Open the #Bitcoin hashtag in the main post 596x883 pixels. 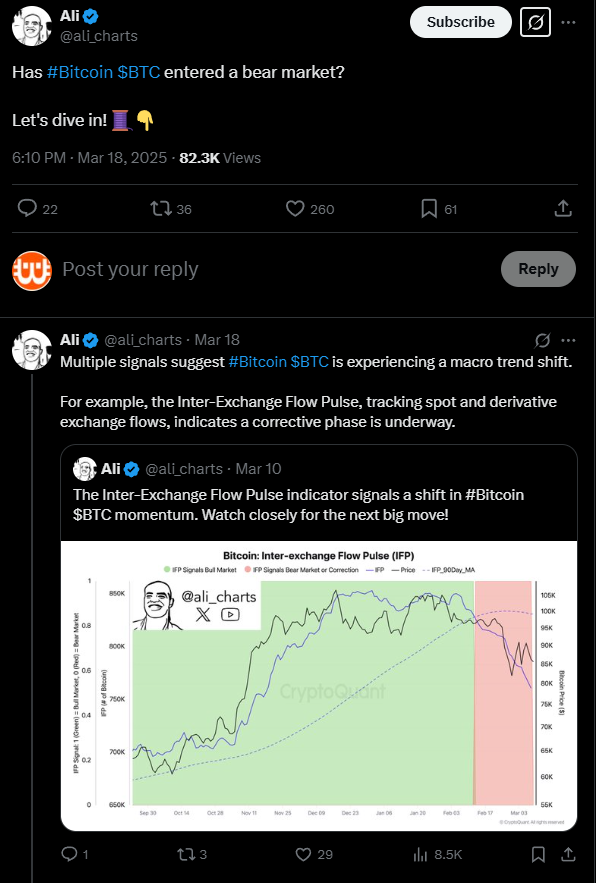pyautogui.click(x=80, y=73)
